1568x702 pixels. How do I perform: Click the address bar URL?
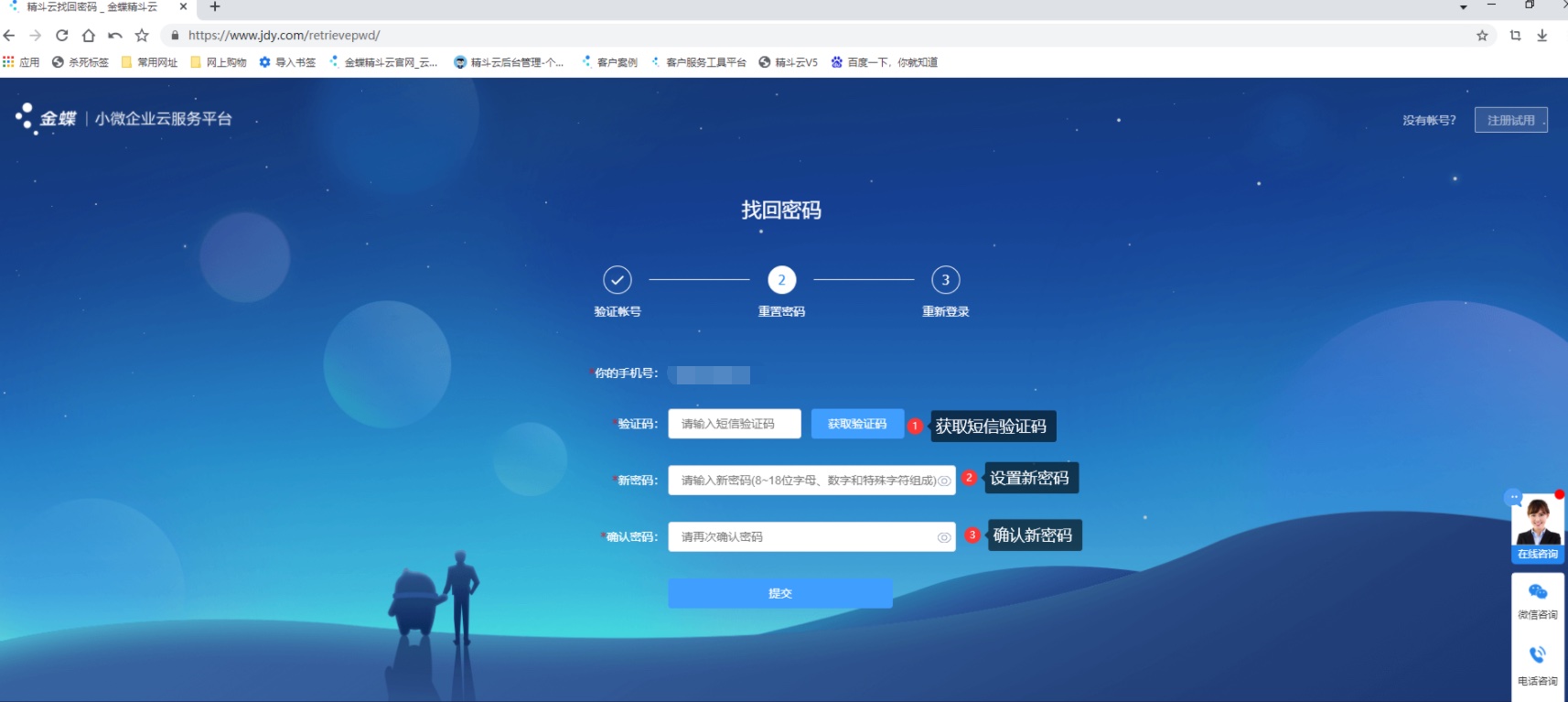(x=284, y=36)
